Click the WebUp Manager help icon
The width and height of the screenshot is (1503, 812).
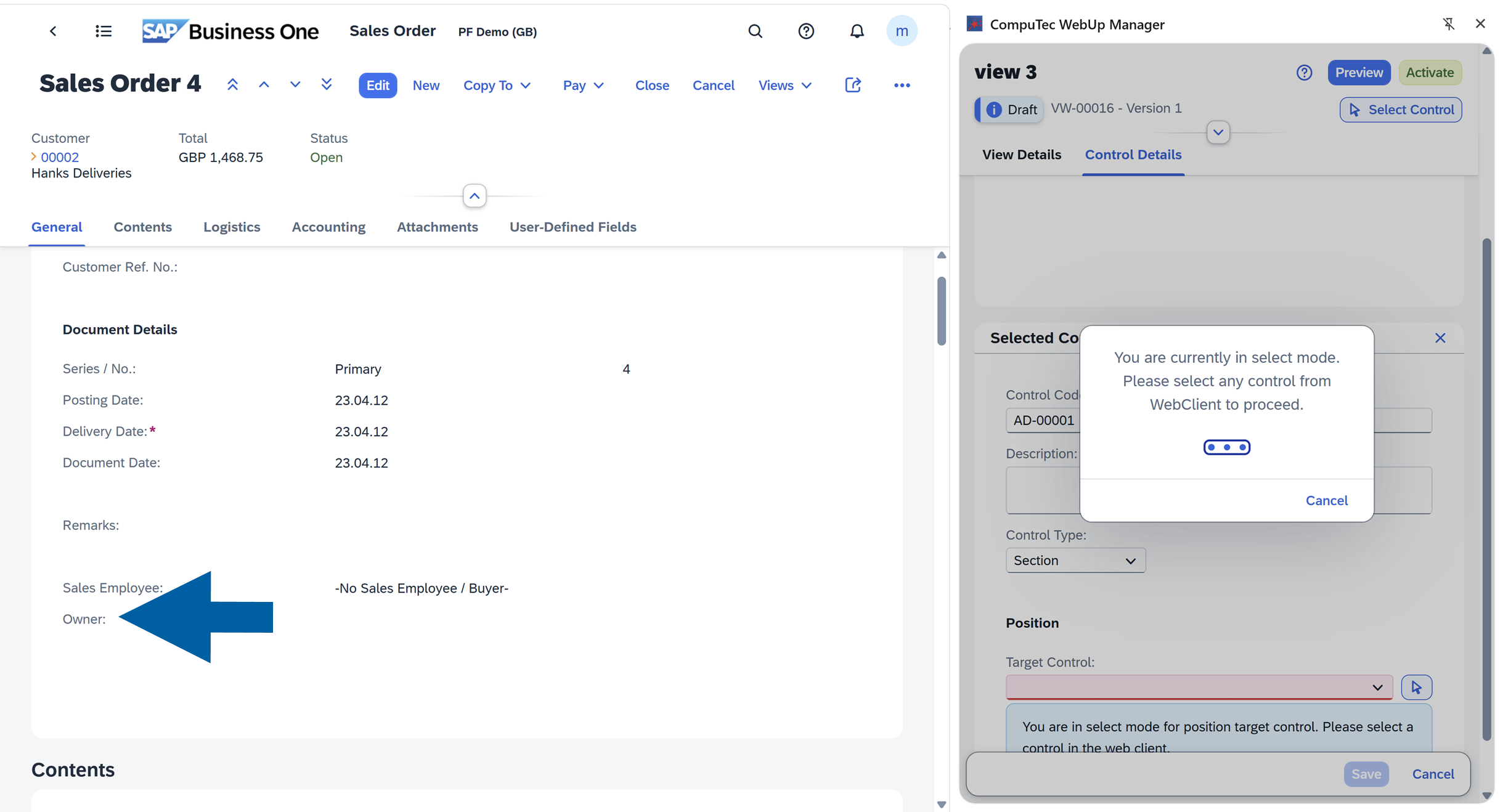1304,73
